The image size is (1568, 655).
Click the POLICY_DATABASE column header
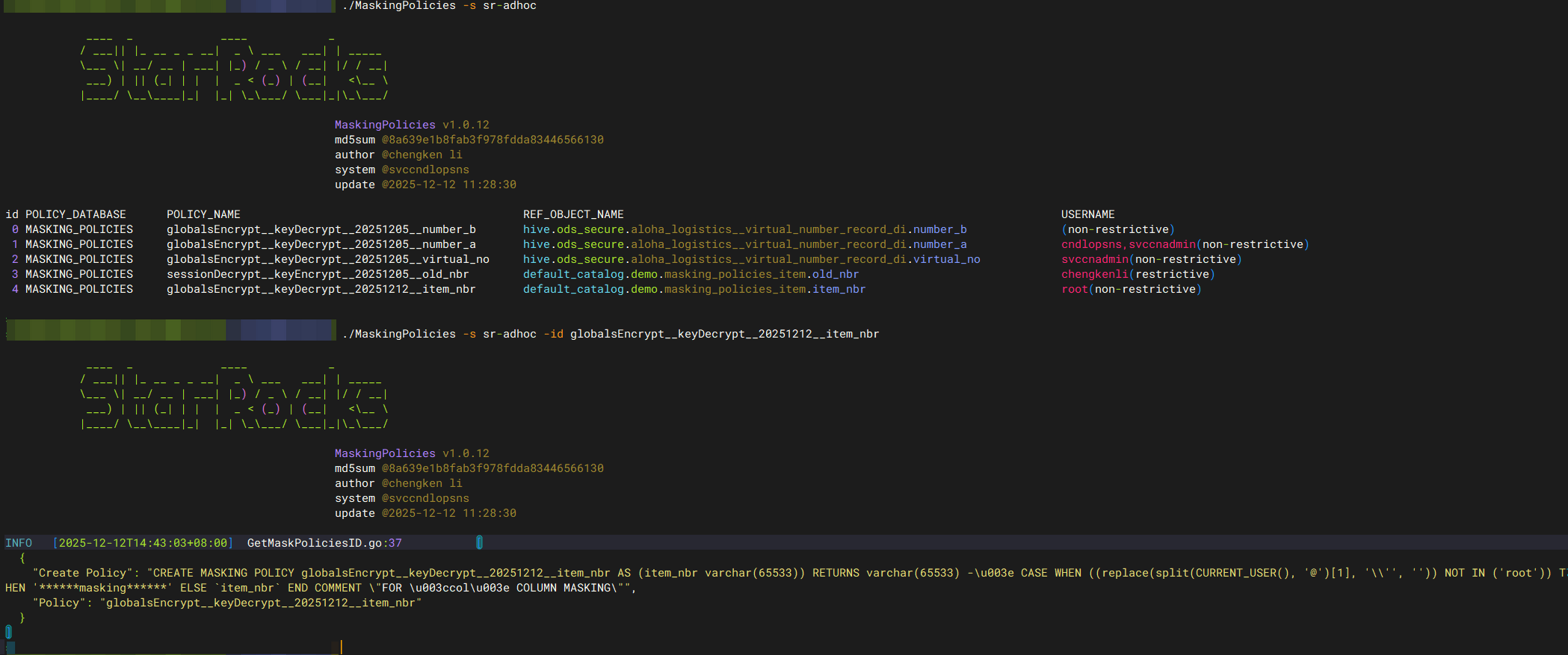pyautogui.click(x=75, y=214)
